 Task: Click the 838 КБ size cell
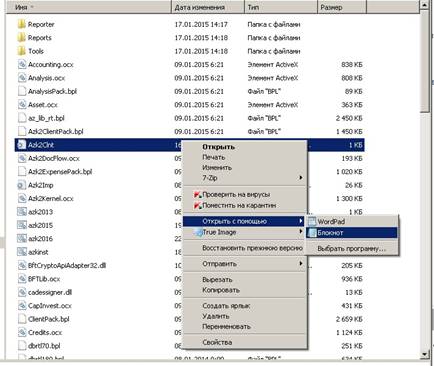click(x=352, y=64)
